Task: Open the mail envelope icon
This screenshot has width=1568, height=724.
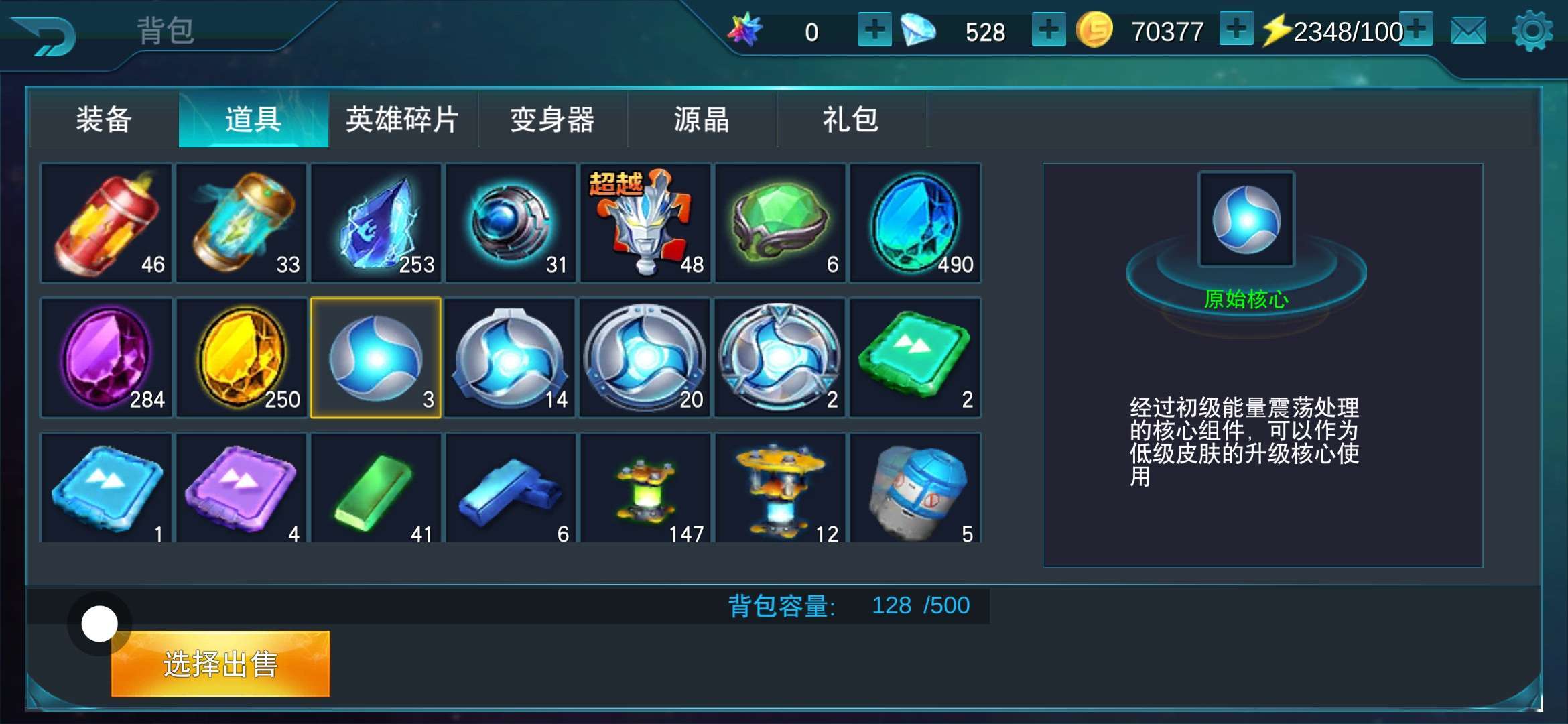Action: (x=1468, y=31)
